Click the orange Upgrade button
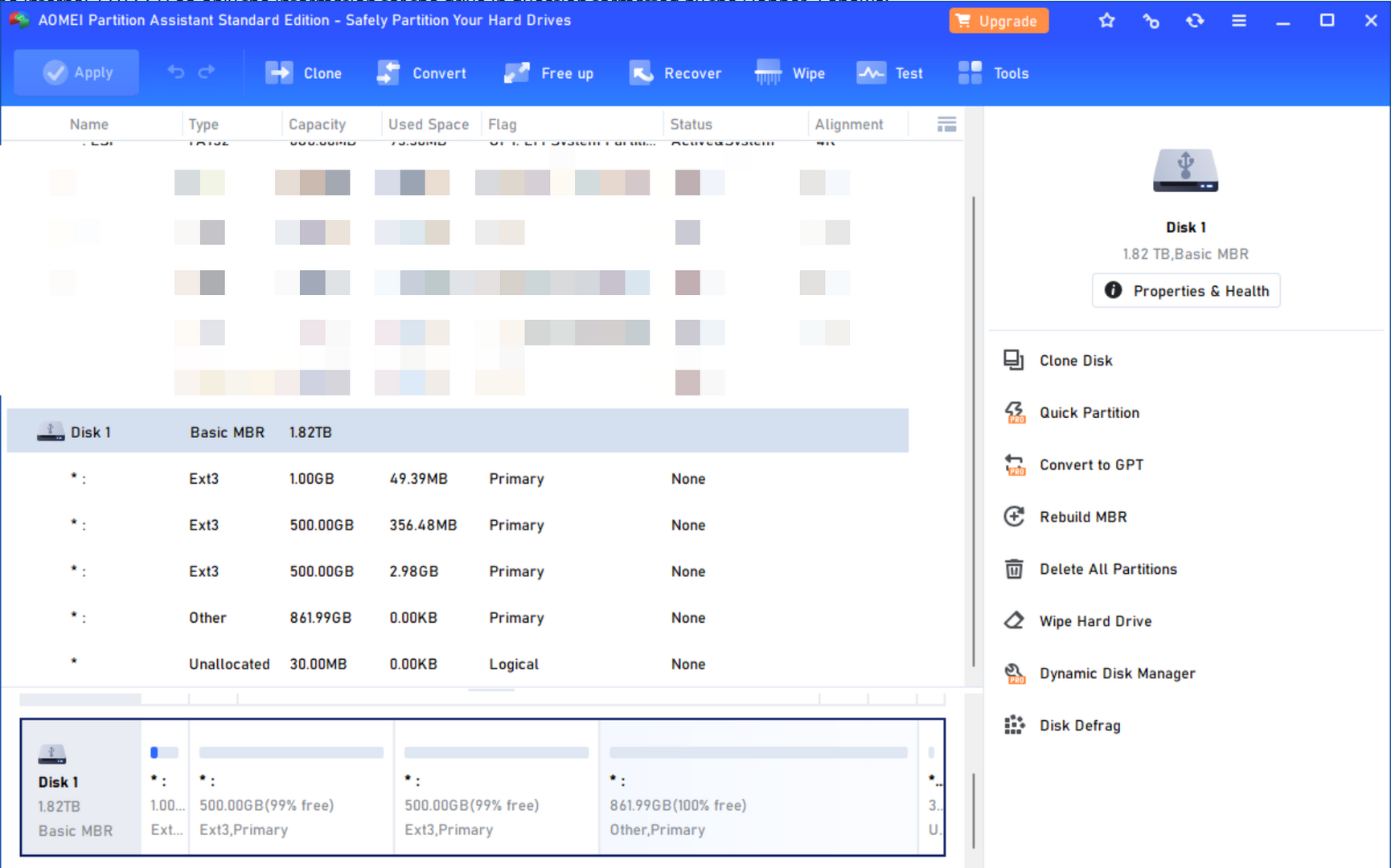The image size is (1391, 868). click(x=999, y=21)
